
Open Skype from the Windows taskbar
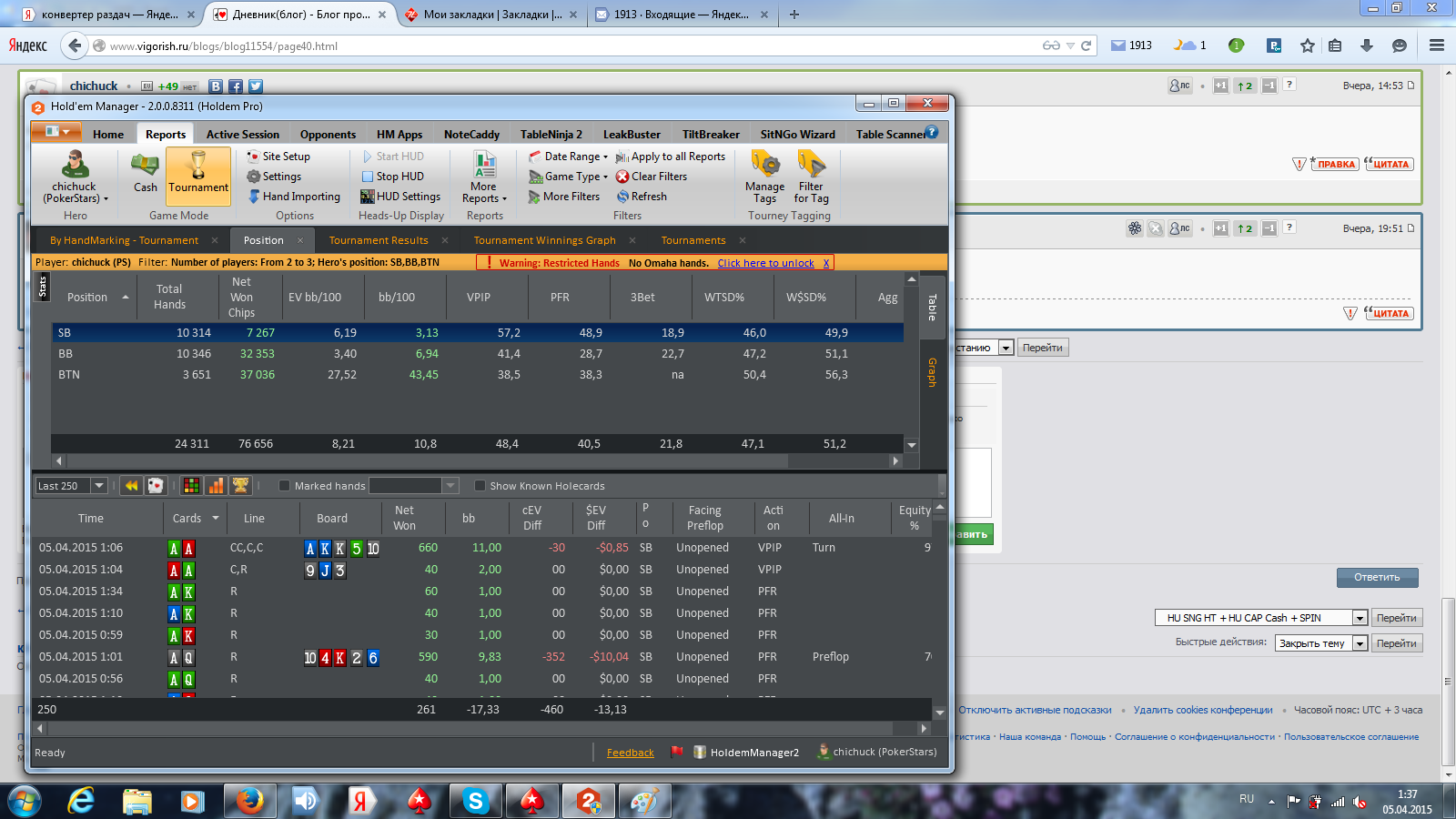pyautogui.click(x=474, y=801)
